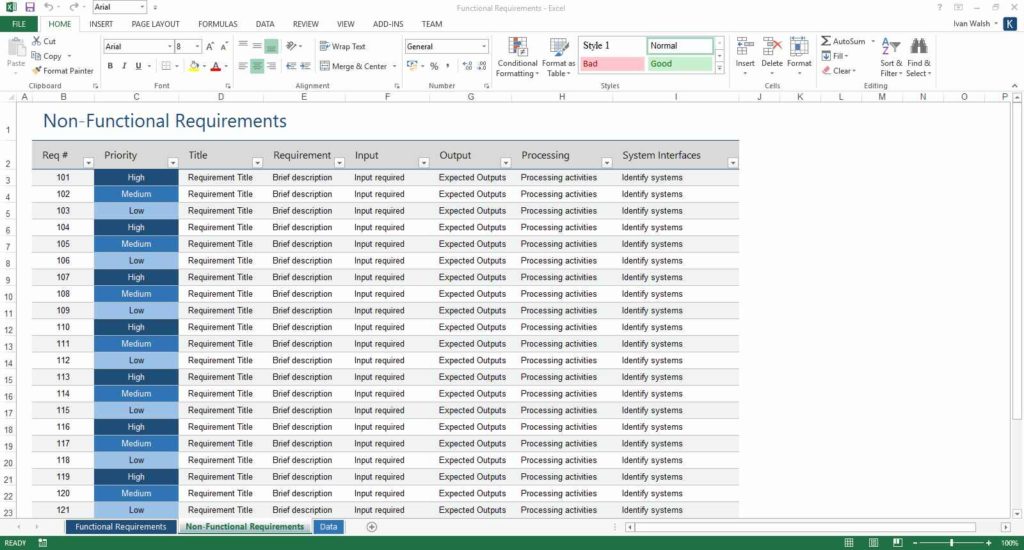Viewport: 1024px width, 550px height.
Task: Toggle Wrap Text for selected cells
Action: 342,46
